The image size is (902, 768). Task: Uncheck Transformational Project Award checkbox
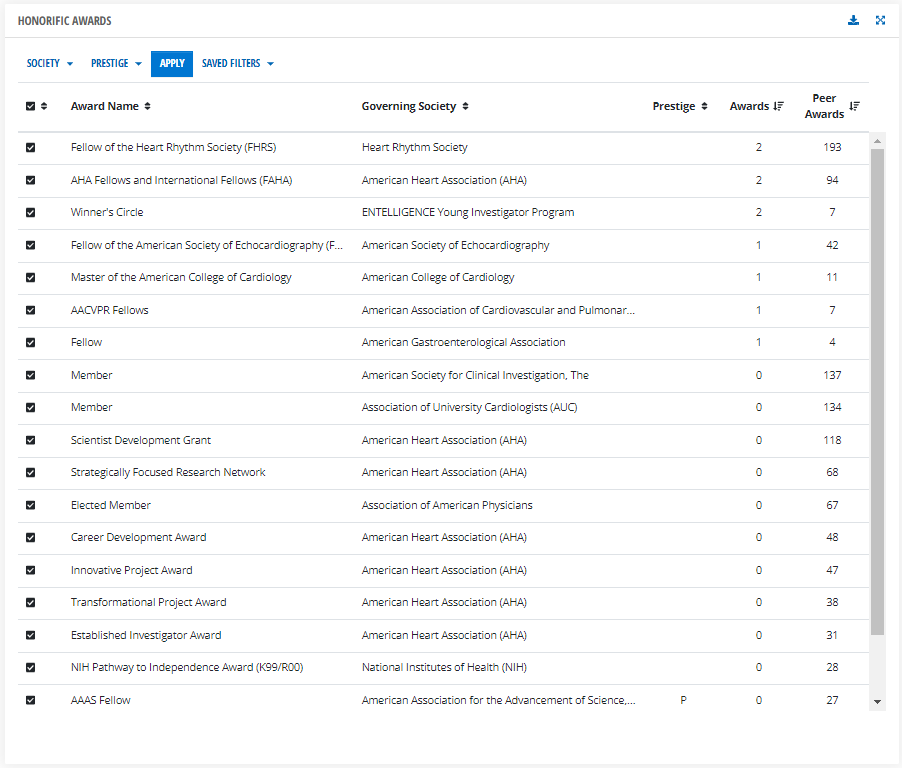click(30, 602)
